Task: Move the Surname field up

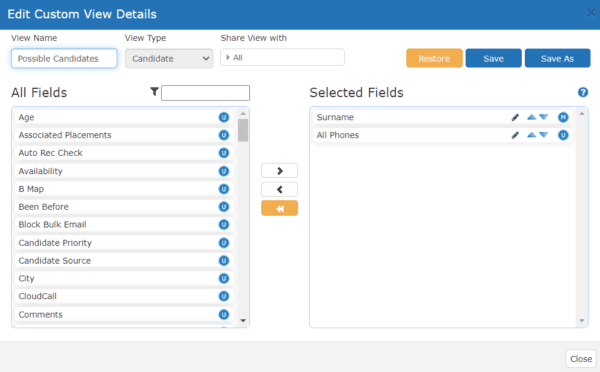Action: (532, 117)
